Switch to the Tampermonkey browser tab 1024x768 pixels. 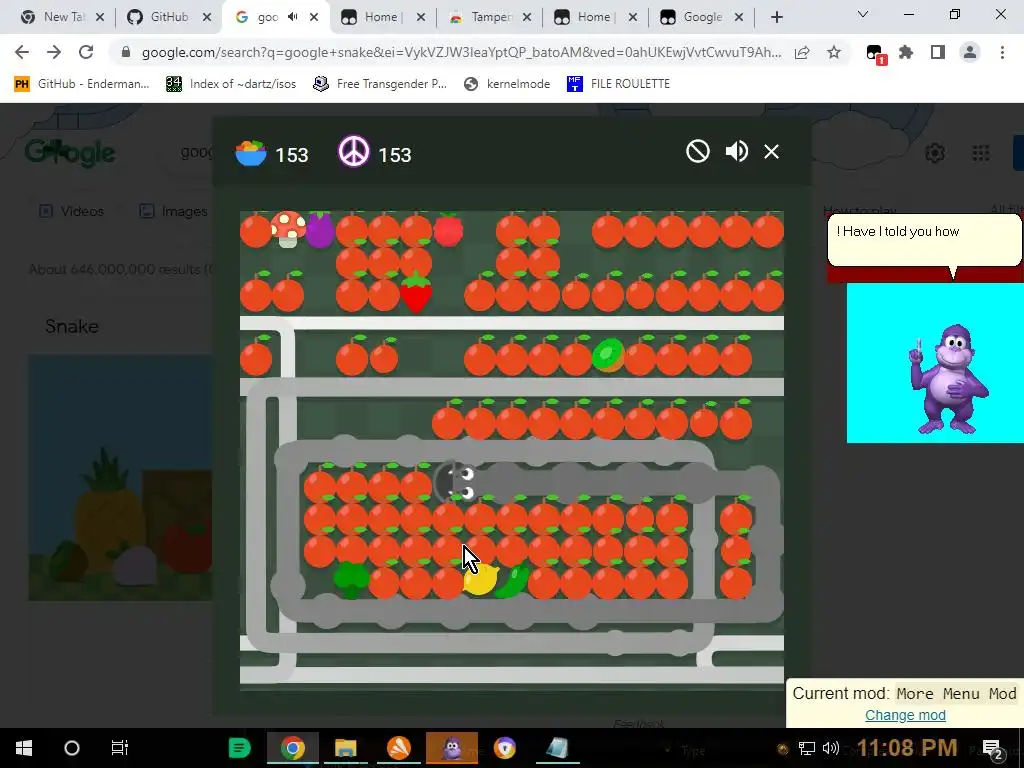(490, 17)
